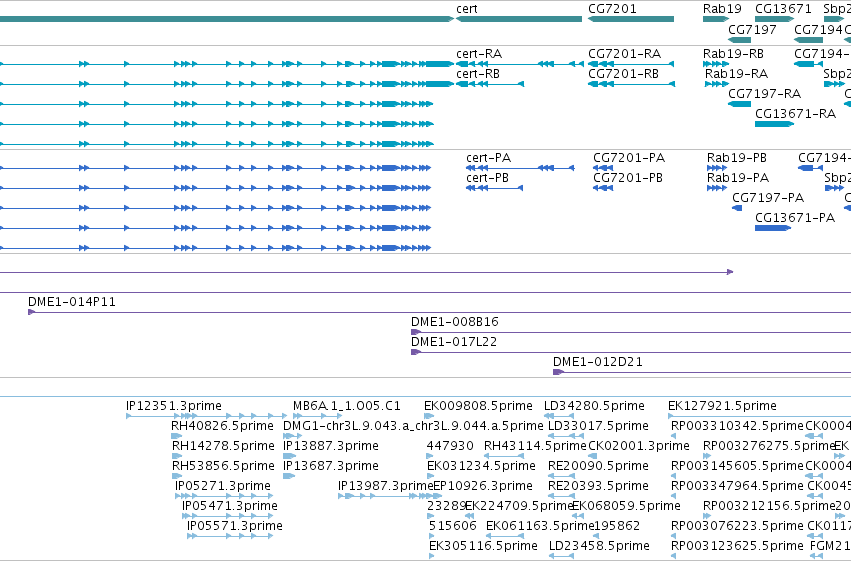Click the IP05271.3prime EST label
The height and width of the screenshot is (561, 851).
click(x=223, y=486)
